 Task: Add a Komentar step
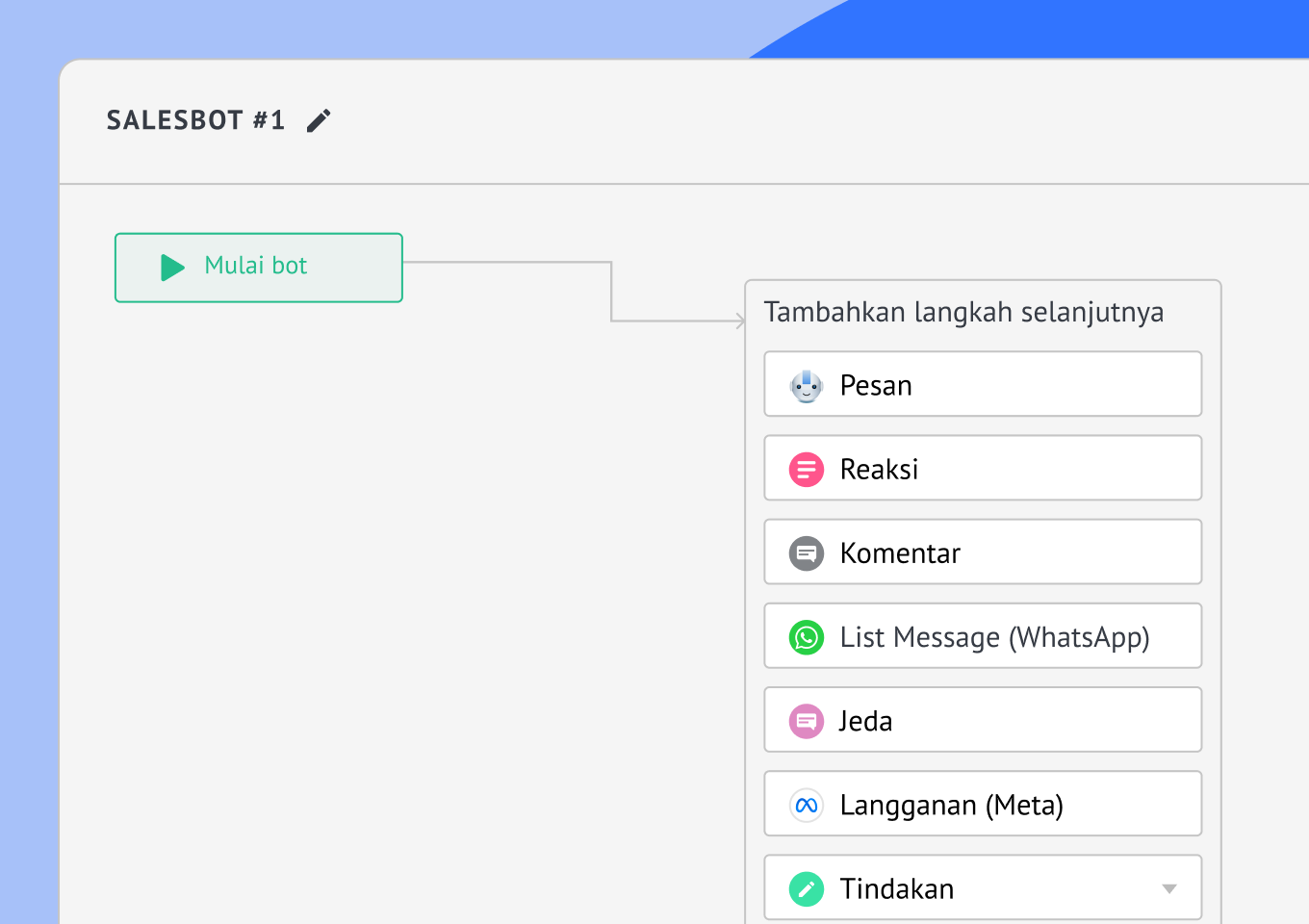pos(983,552)
